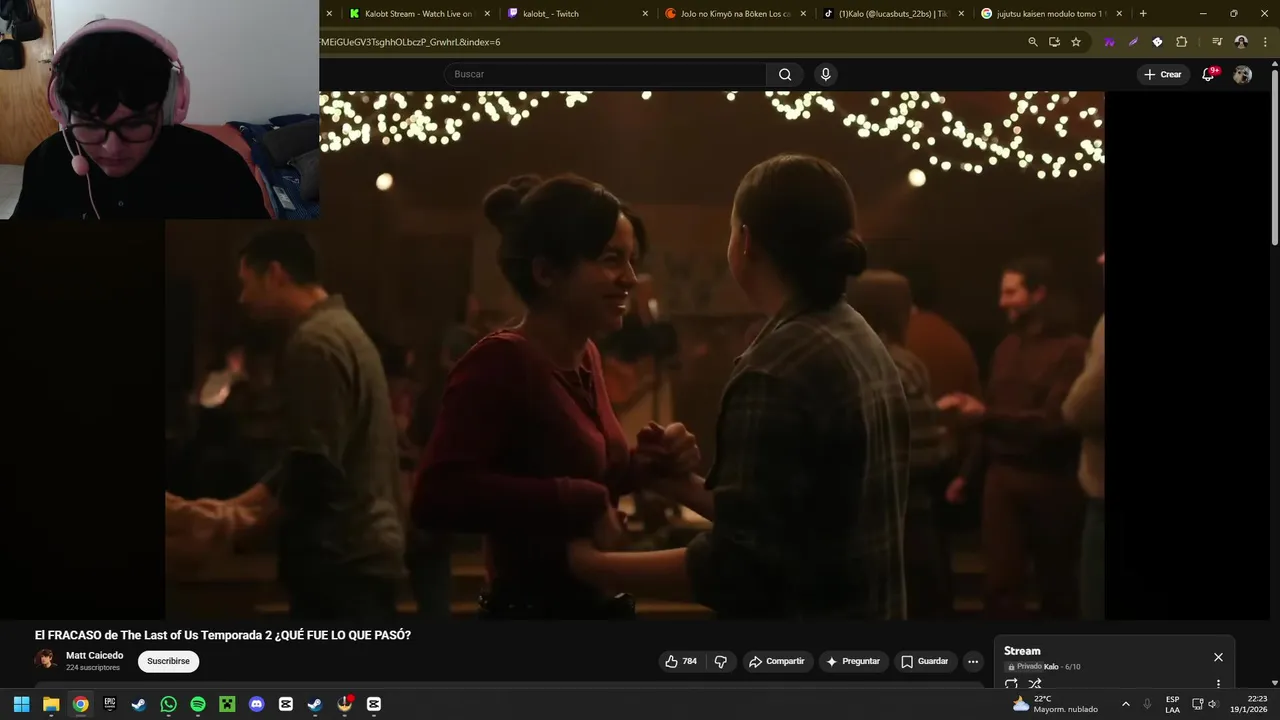Click the Suscribirse button

(168, 661)
